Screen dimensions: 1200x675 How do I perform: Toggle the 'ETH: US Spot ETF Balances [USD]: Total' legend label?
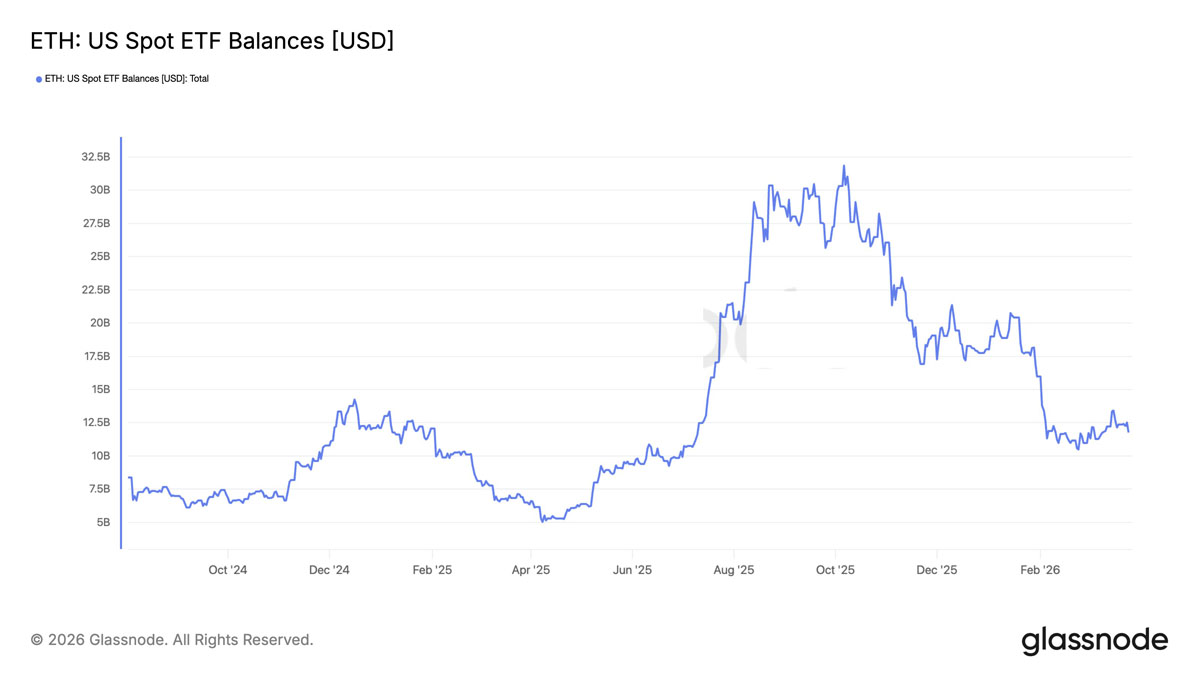[127, 79]
